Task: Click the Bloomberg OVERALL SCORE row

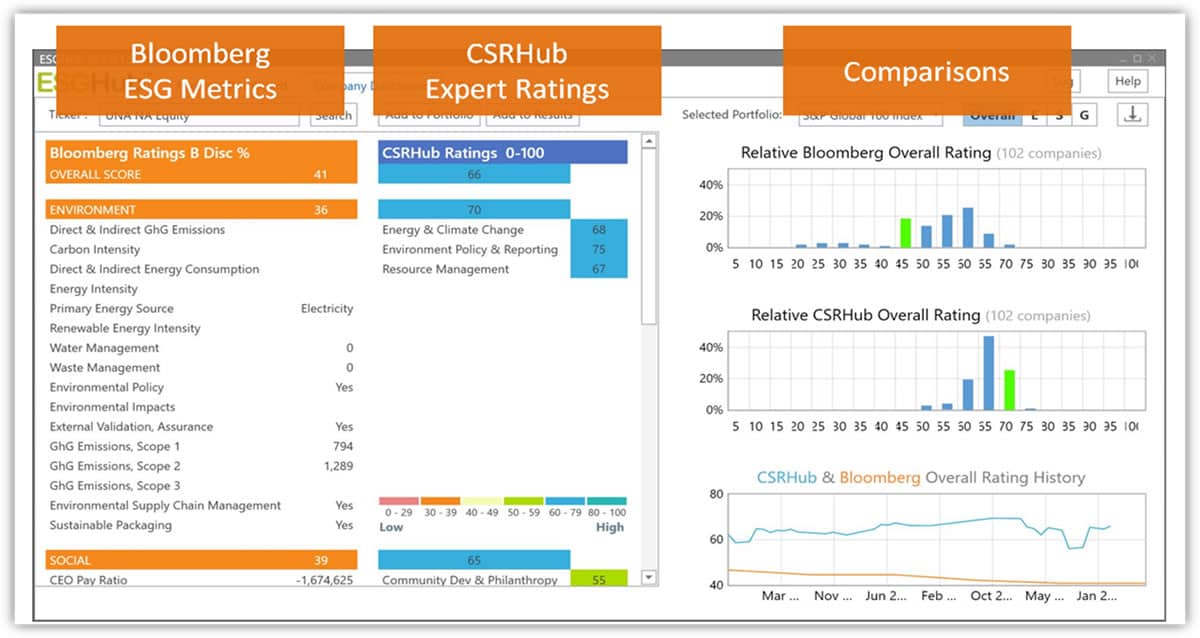Action: 201,174
